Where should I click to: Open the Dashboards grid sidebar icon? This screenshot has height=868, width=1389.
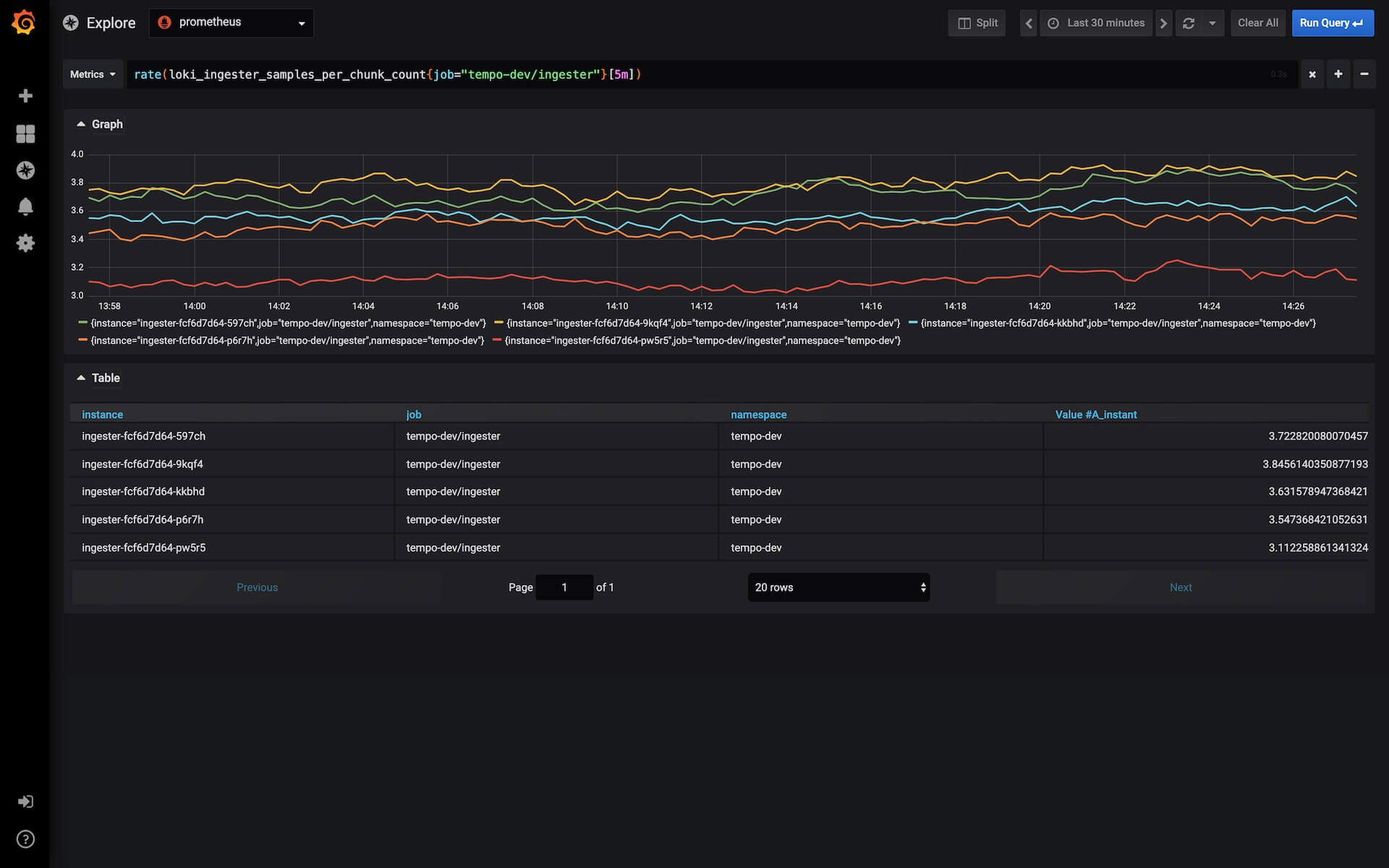pos(25,134)
